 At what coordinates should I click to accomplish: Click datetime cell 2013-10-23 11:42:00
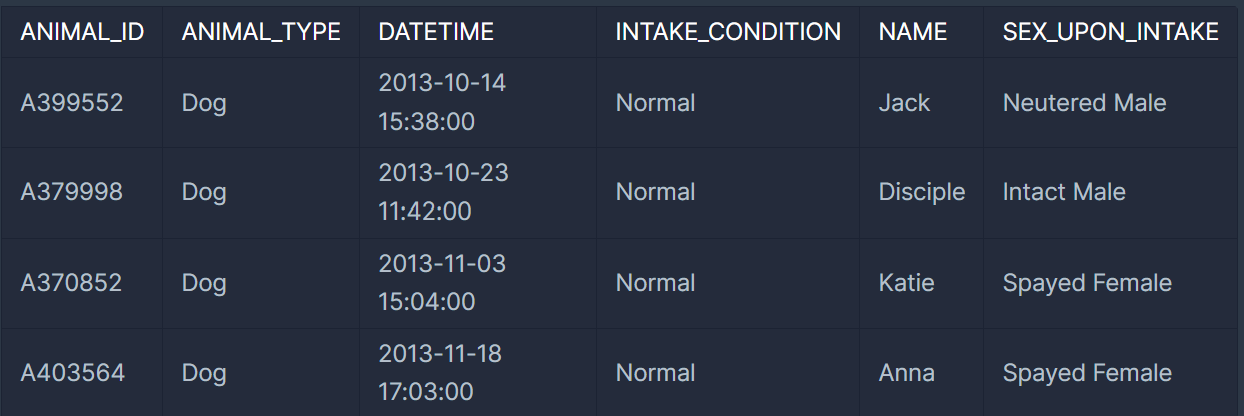pyautogui.click(x=443, y=191)
